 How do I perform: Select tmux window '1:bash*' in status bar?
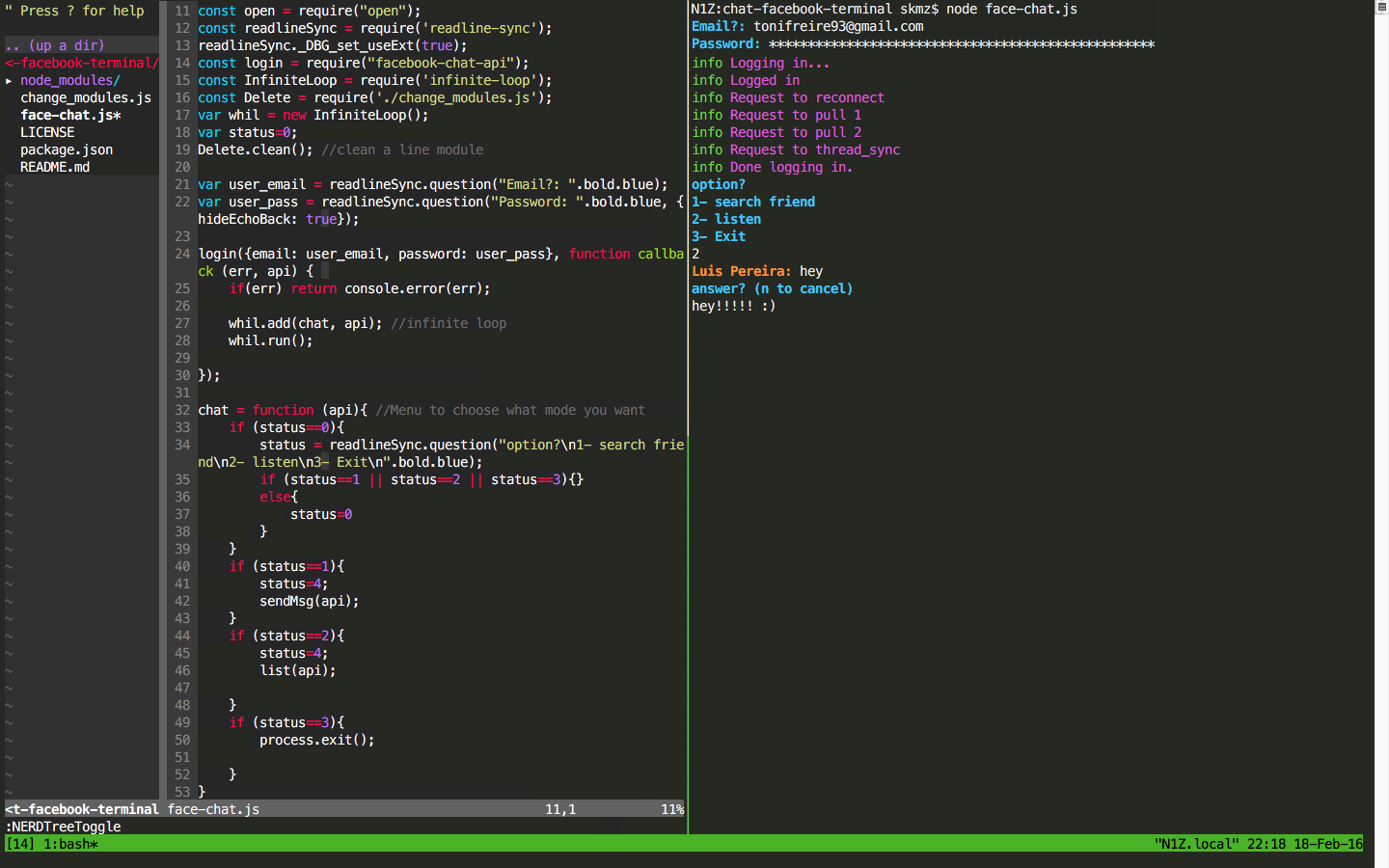click(70, 844)
